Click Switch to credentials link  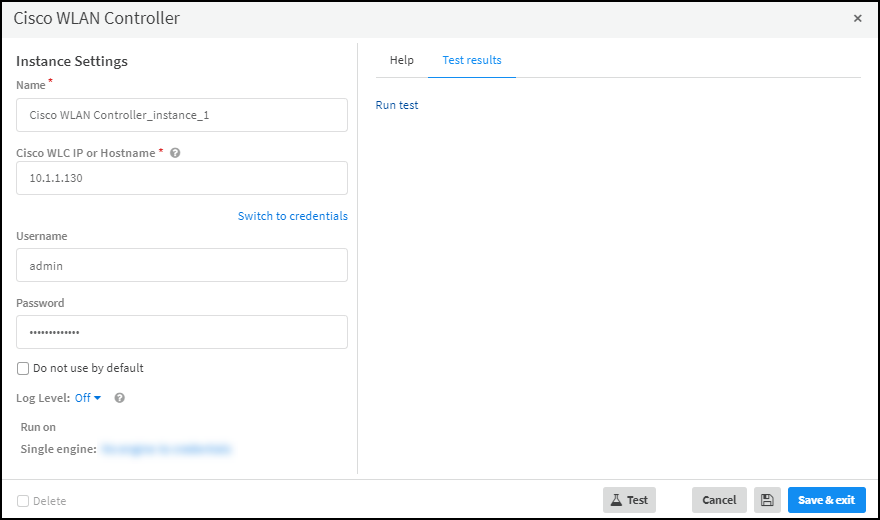coord(292,216)
